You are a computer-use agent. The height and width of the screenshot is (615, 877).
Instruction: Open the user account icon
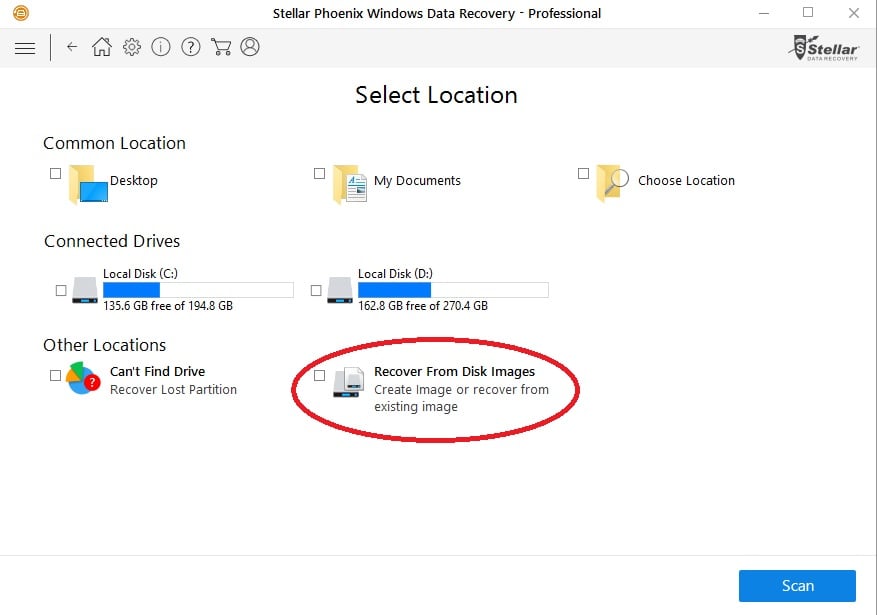pyautogui.click(x=250, y=47)
